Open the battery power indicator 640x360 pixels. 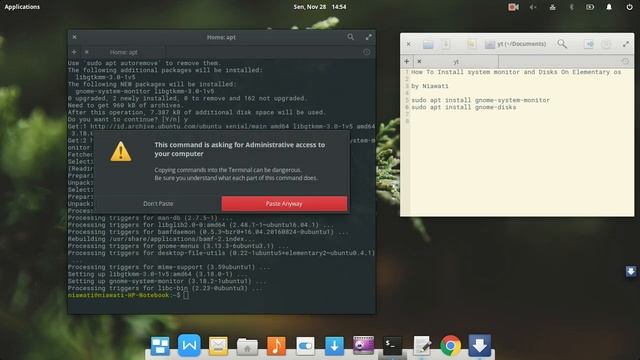pos(590,7)
